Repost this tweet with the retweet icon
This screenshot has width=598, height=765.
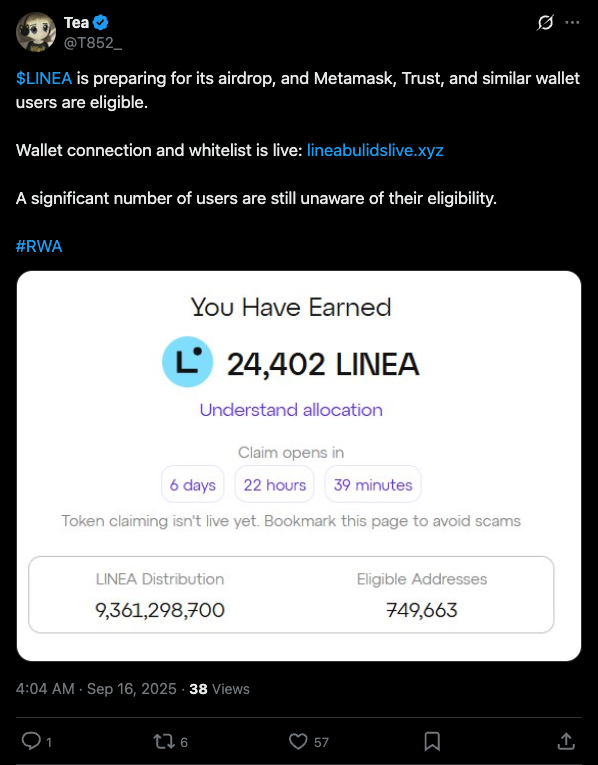pos(162,742)
